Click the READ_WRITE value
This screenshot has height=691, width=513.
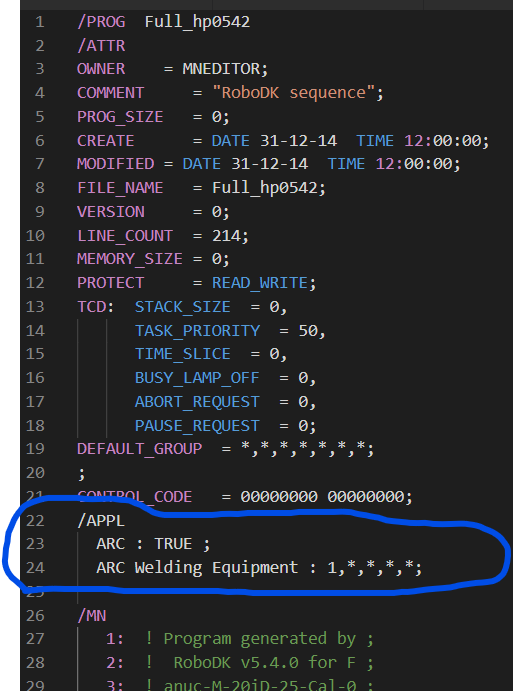click(x=260, y=283)
